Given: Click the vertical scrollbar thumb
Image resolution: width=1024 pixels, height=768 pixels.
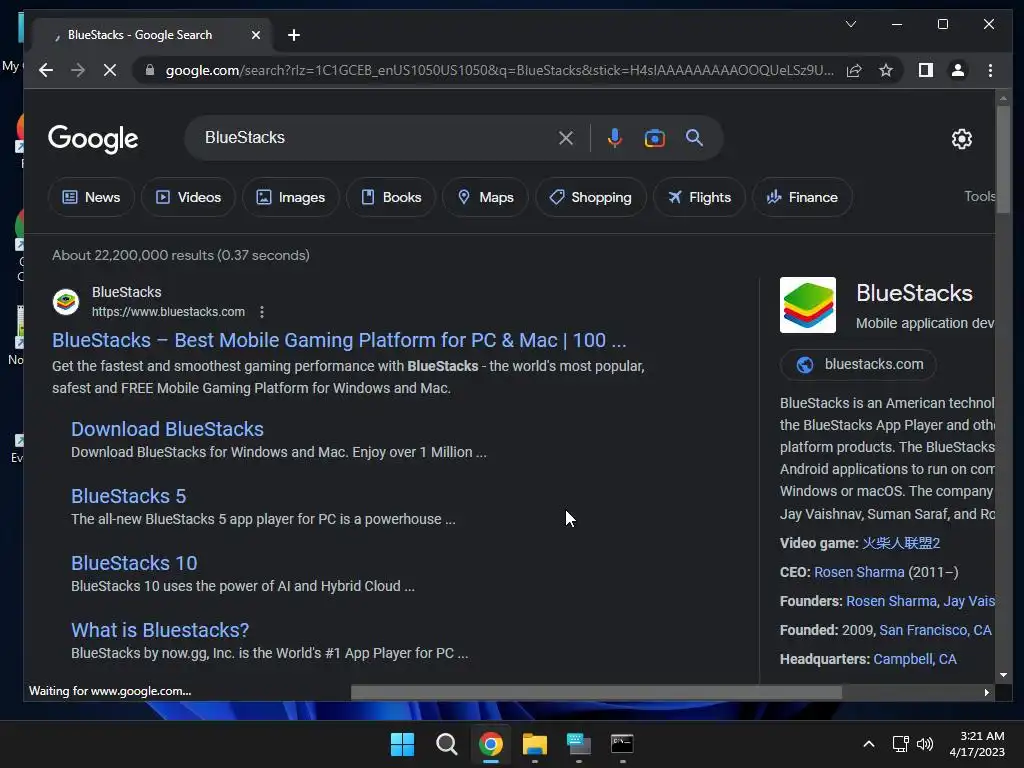Looking at the screenshot, I should pos(1003,157).
